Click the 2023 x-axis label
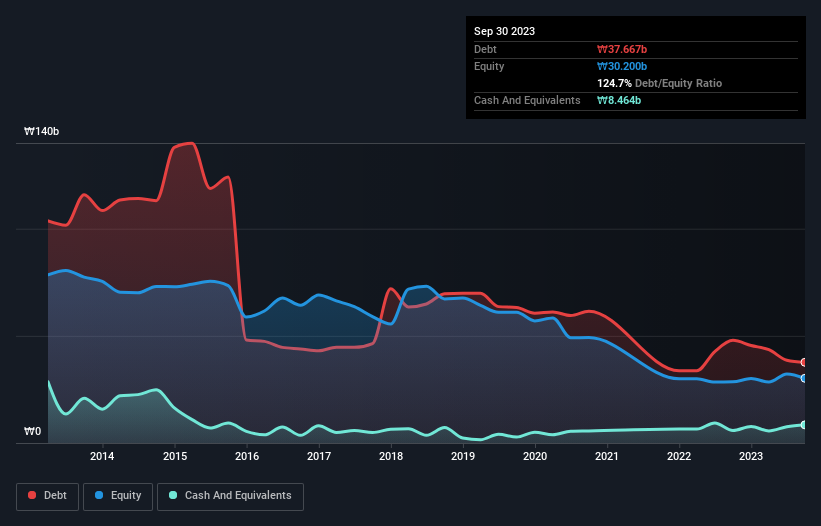Screen dimensions: 821x526 coord(751,456)
